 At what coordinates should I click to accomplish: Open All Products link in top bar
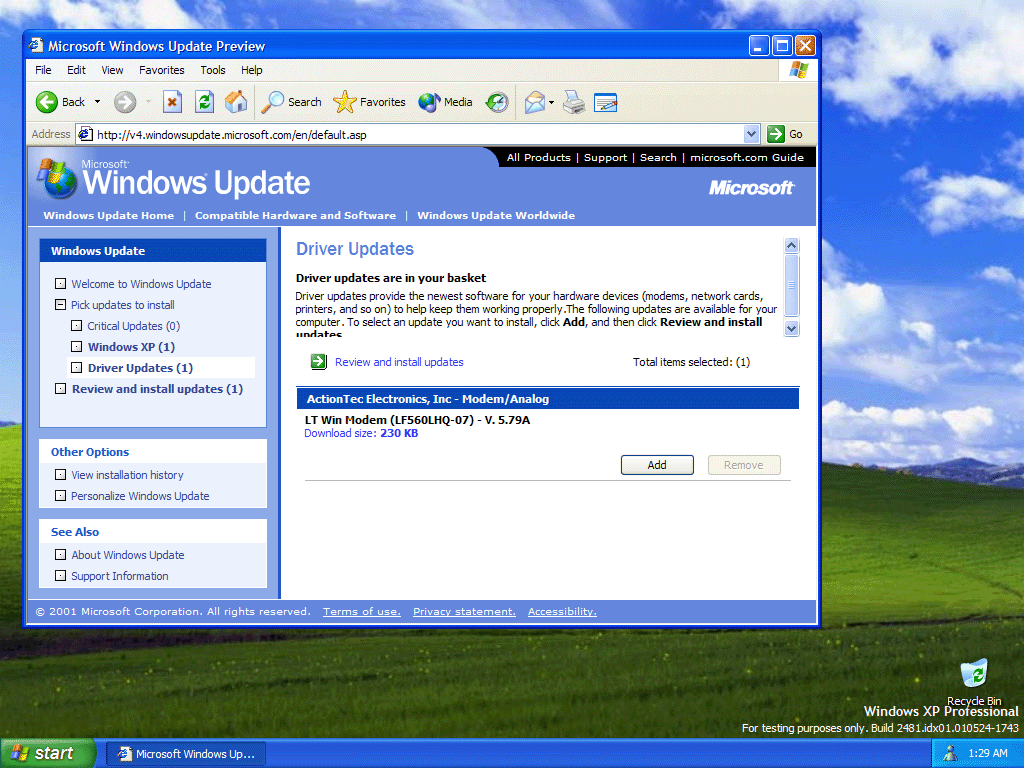pyautogui.click(x=538, y=157)
